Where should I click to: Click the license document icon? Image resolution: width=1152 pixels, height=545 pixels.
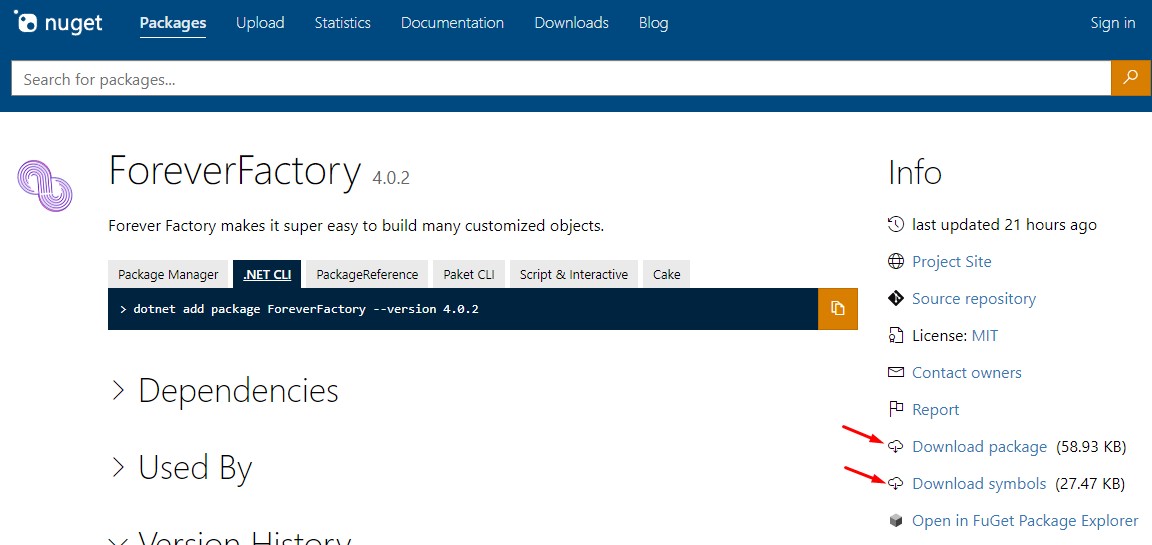[896, 335]
